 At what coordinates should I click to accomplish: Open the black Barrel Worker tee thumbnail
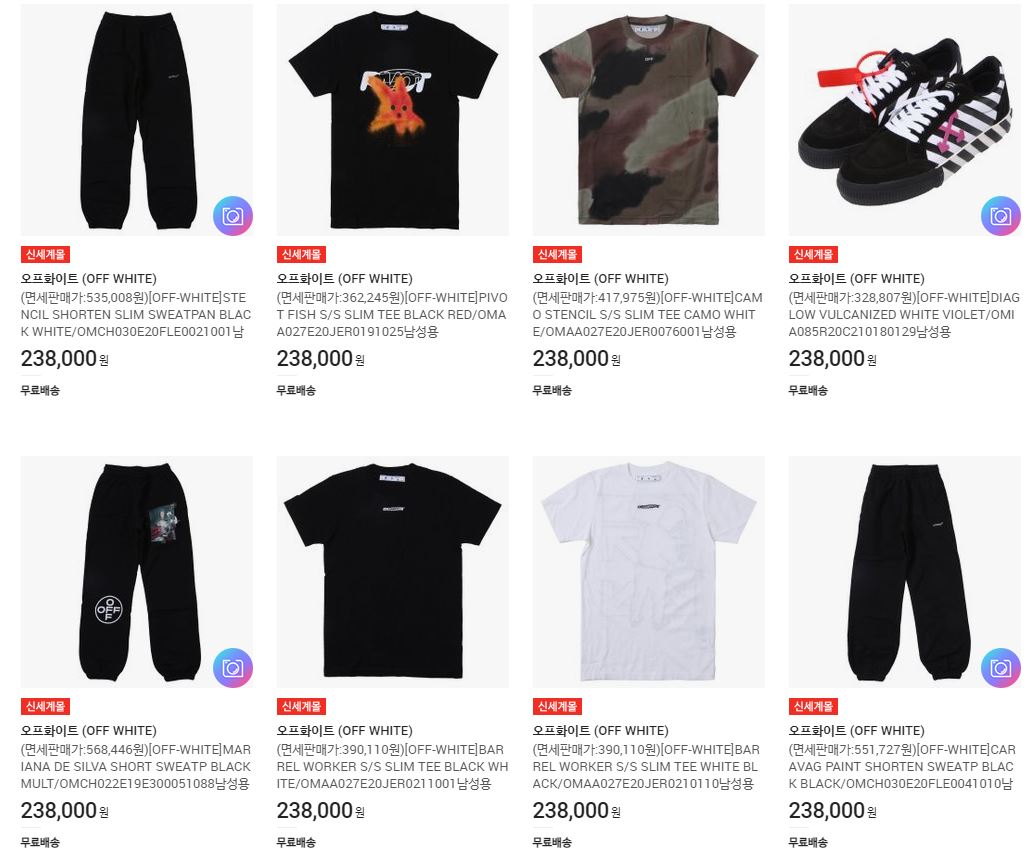(x=393, y=572)
